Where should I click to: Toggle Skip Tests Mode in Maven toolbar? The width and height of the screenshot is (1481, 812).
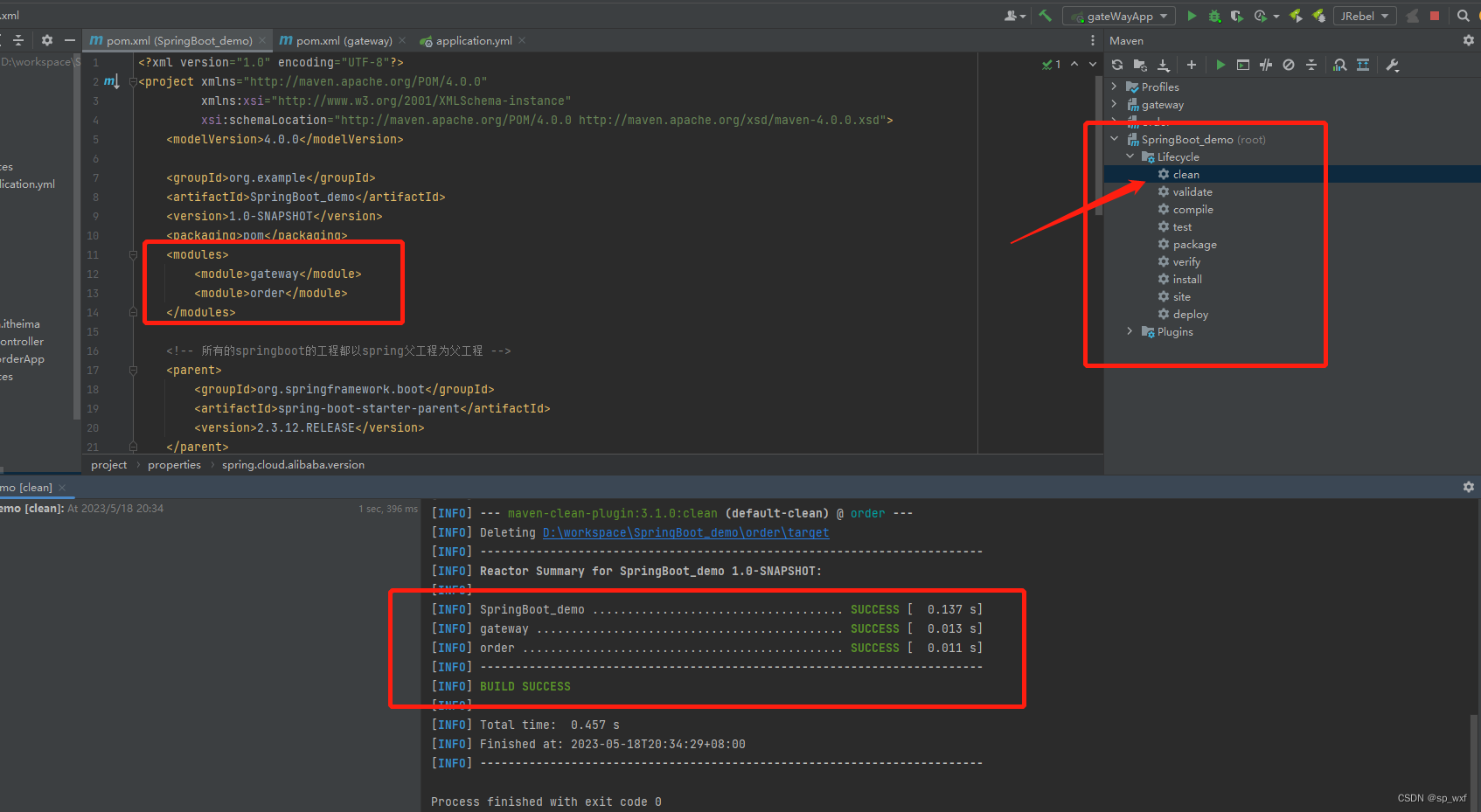click(1289, 65)
